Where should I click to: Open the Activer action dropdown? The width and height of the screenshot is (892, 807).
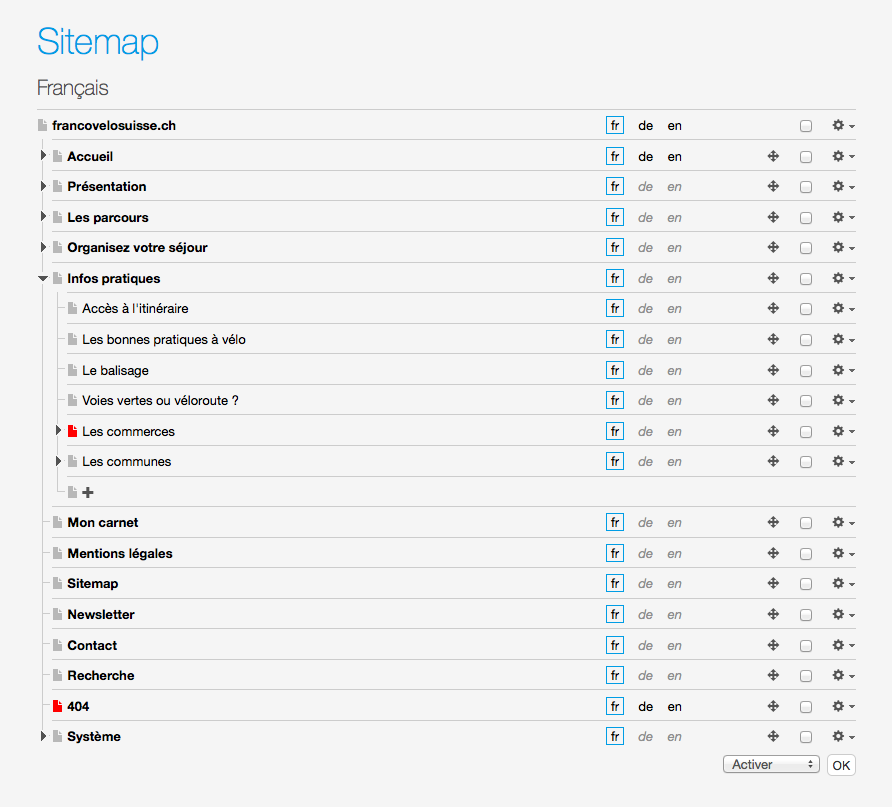click(770, 764)
